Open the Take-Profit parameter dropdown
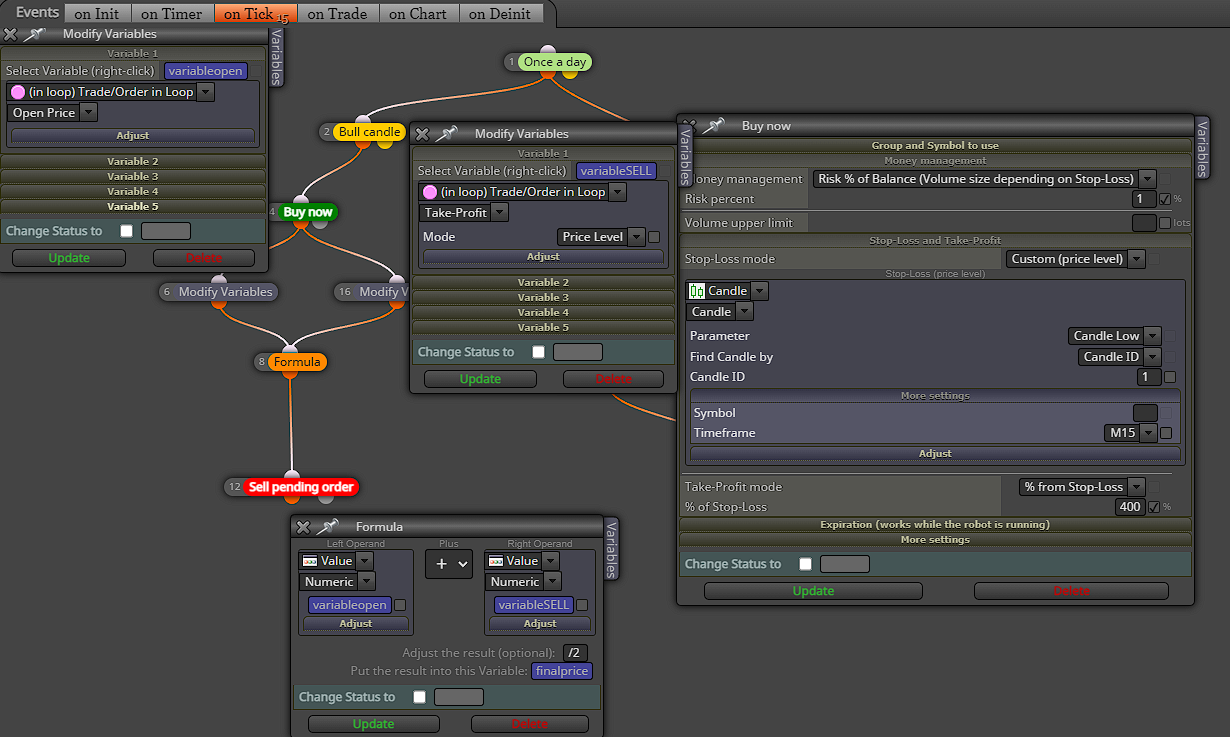This screenshot has height=737, width=1230. [464, 212]
